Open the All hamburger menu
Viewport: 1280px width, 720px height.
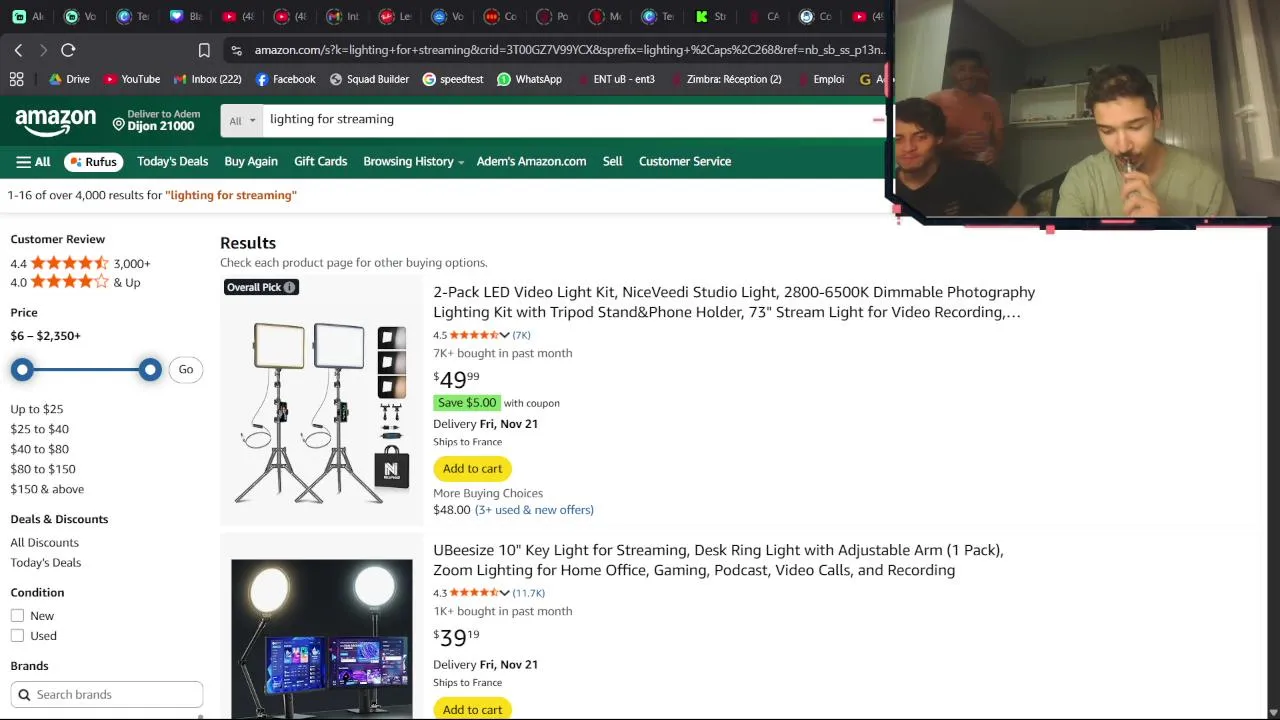(33, 161)
